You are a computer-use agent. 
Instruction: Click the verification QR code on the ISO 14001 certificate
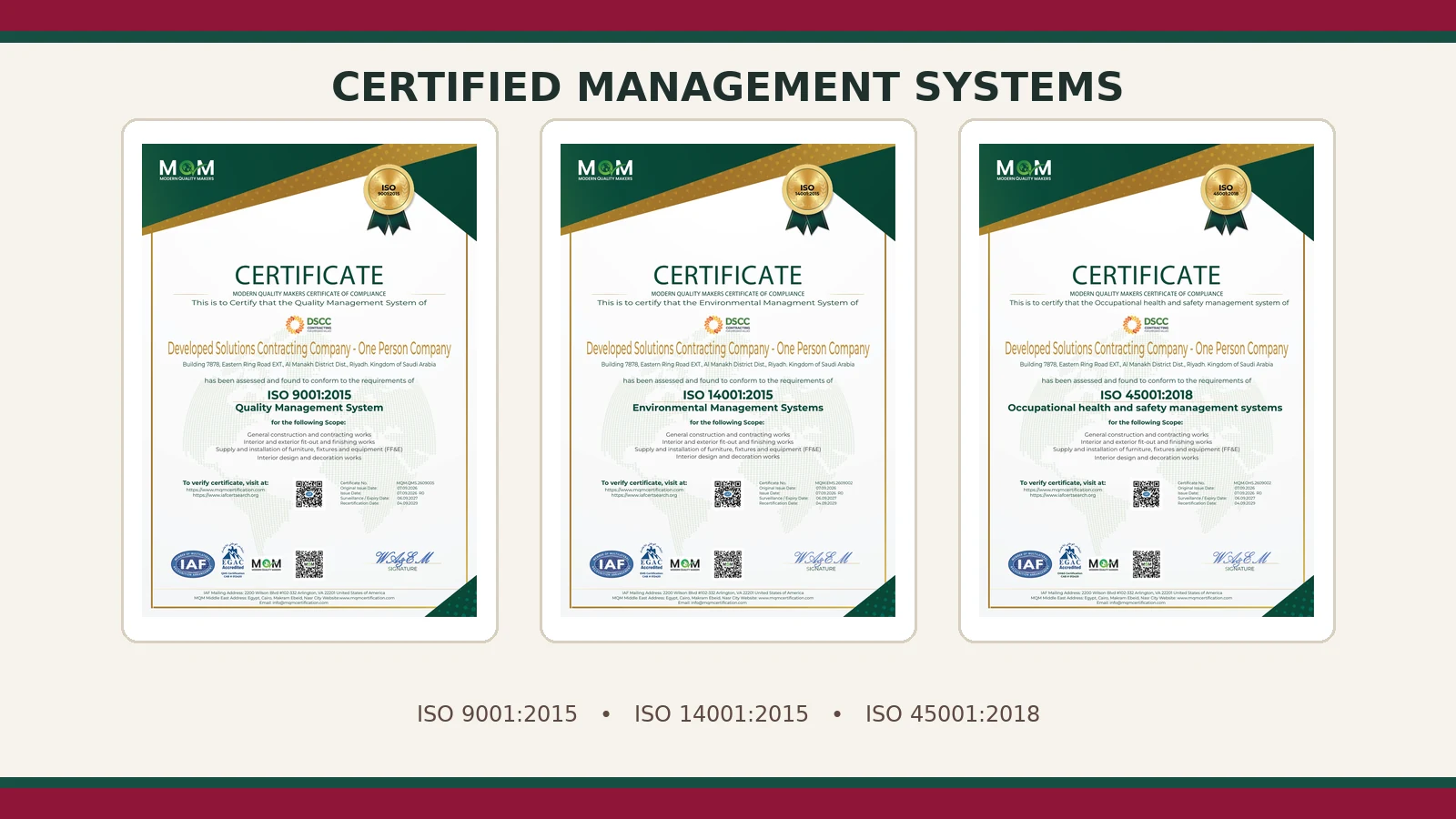(x=728, y=494)
